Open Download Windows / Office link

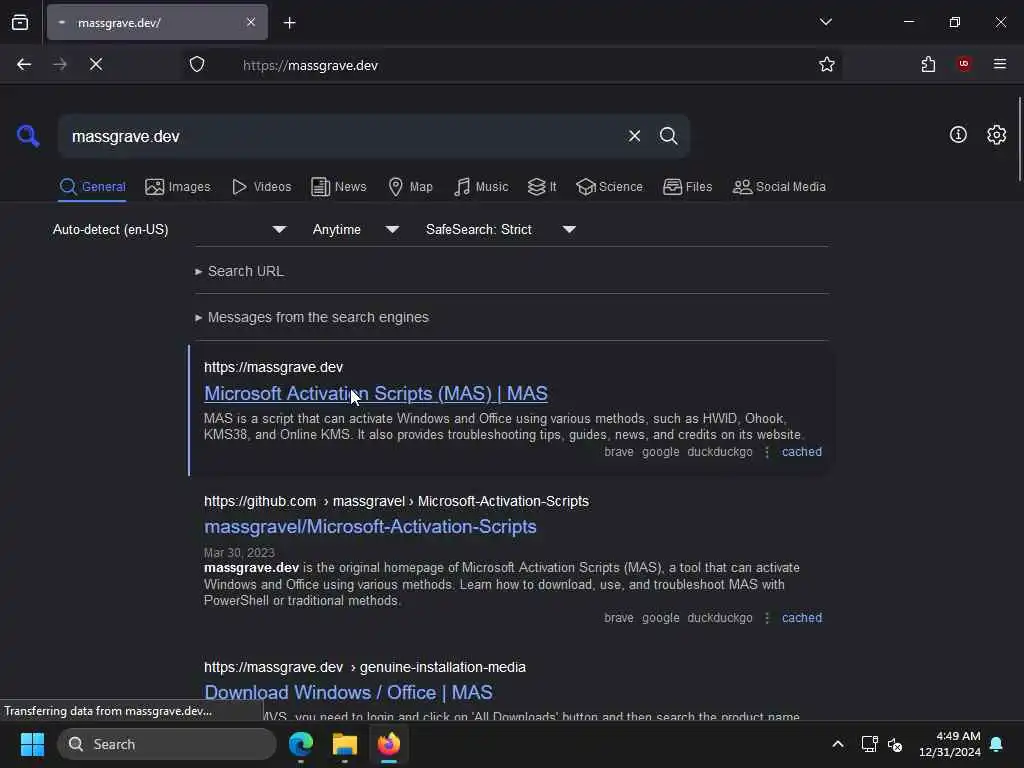(348, 692)
